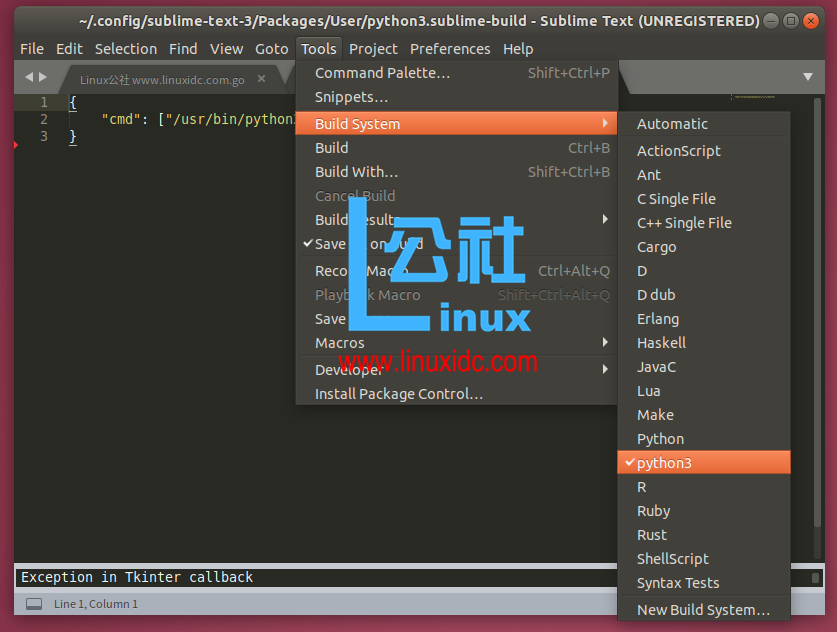Open tab list dropdown triangle
This screenshot has width=837, height=632.
(808, 77)
